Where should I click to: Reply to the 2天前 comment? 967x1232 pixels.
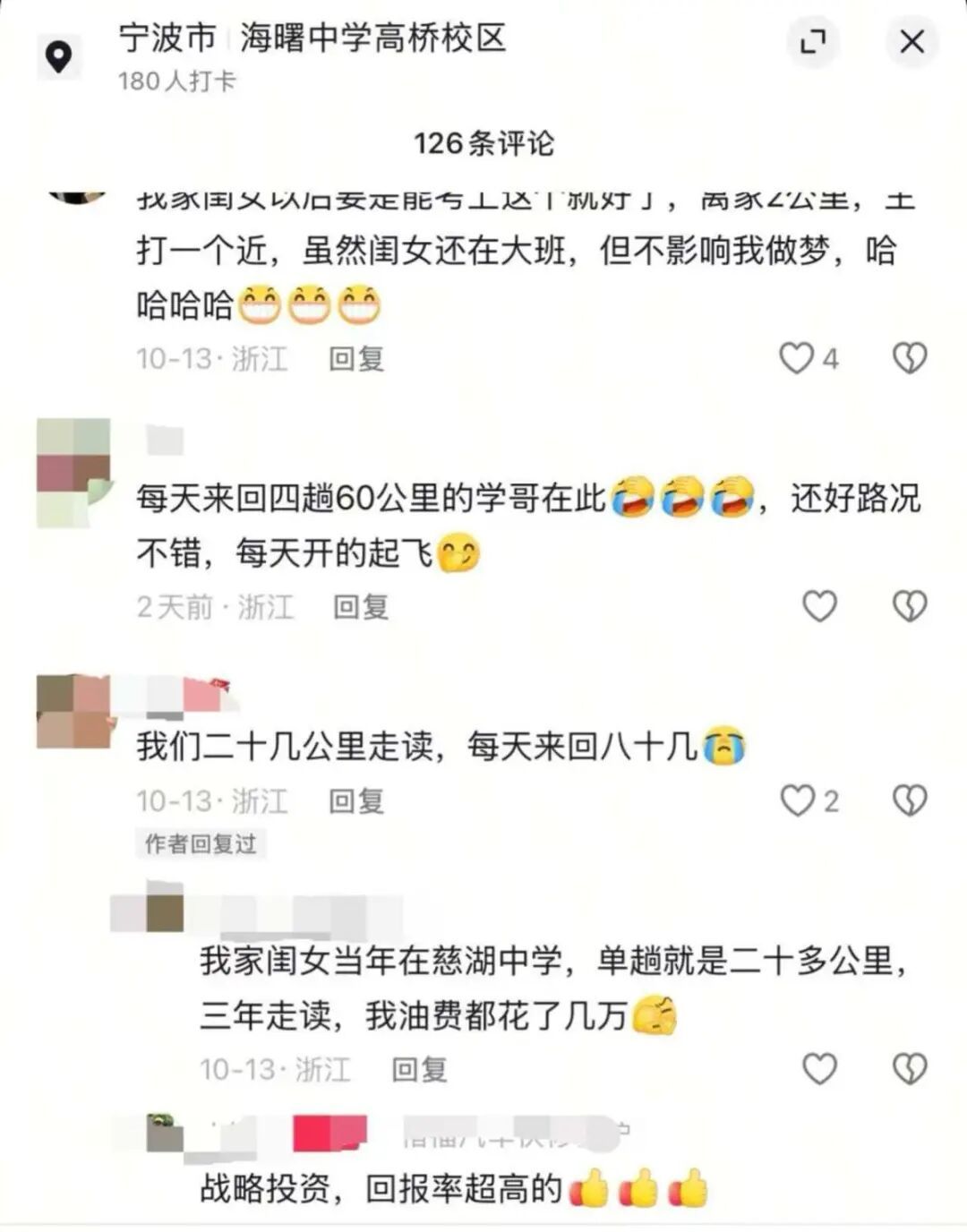(x=361, y=607)
